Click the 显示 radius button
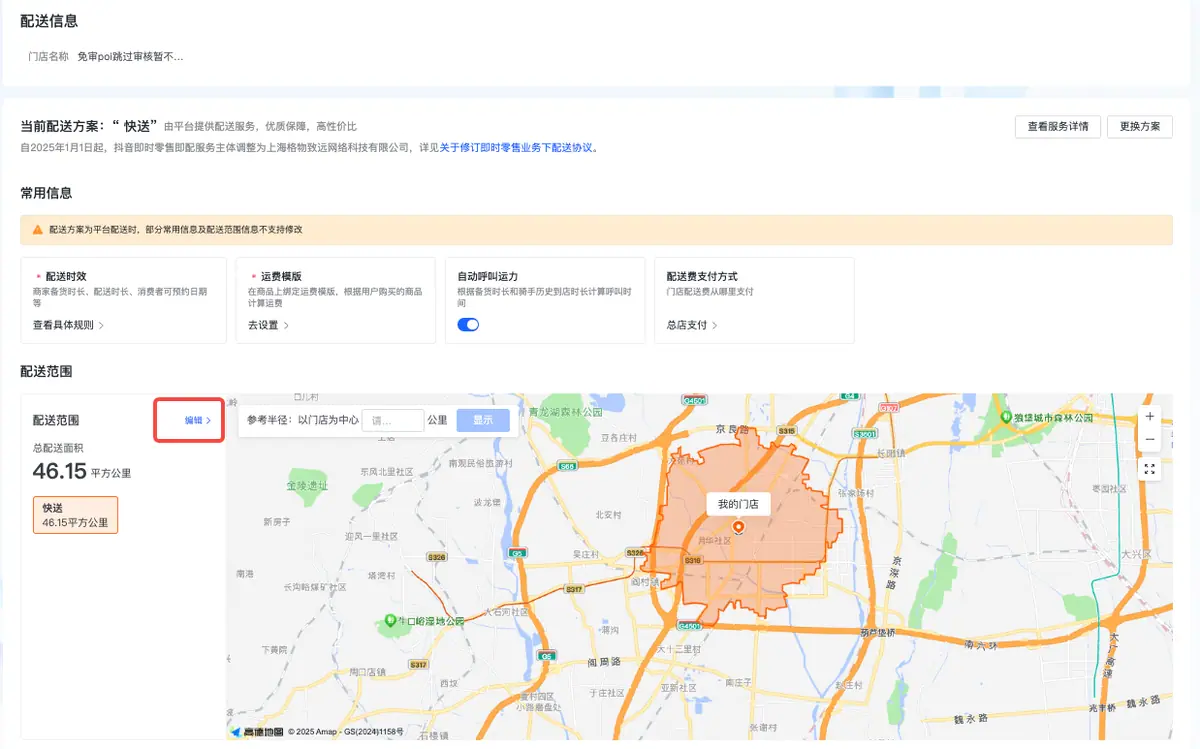This screenshot has width=1200, height=749. click(x=483, y=420)
